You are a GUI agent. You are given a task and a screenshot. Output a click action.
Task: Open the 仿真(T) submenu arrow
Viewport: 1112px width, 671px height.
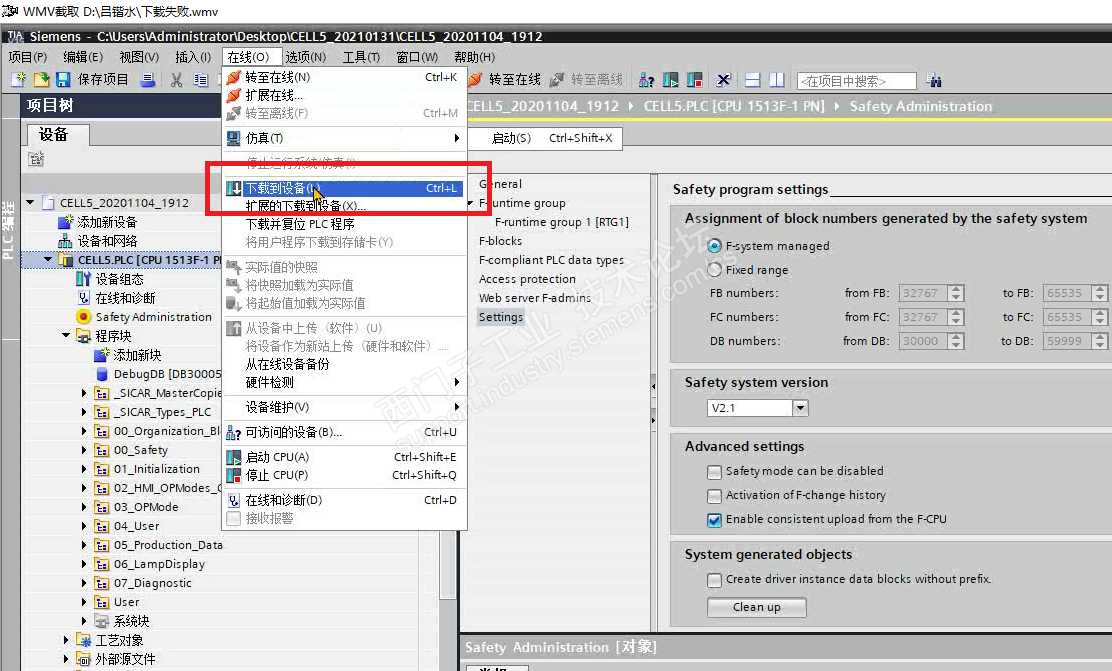(457, 138)
